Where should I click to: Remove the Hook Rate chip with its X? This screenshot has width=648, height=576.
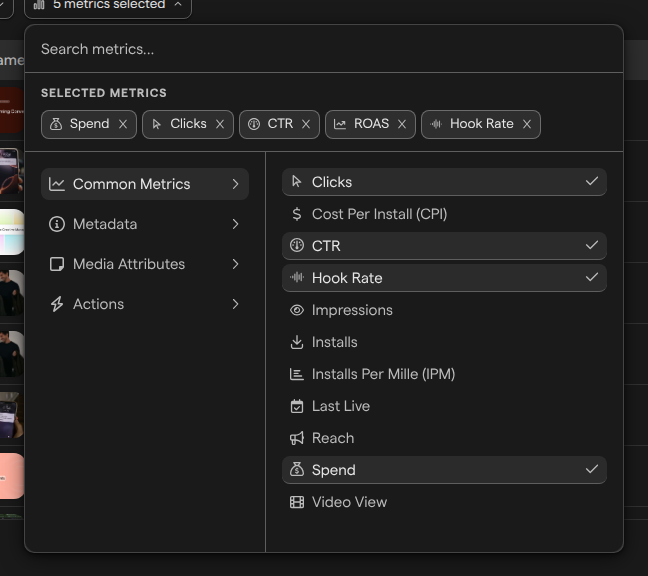(527, 124)
